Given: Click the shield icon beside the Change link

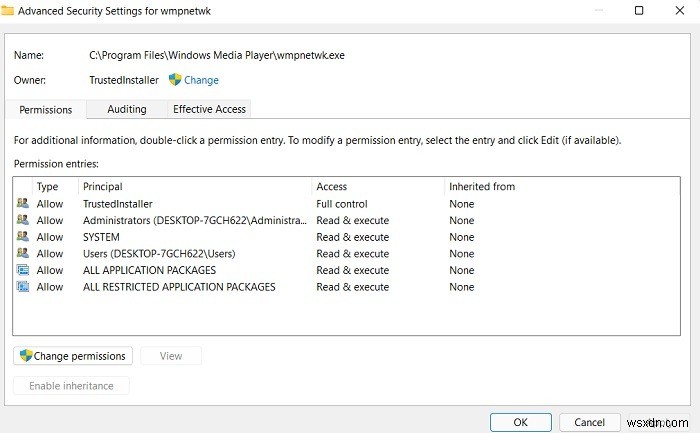Looking at the screenshot, I should [x=175, y=80].
